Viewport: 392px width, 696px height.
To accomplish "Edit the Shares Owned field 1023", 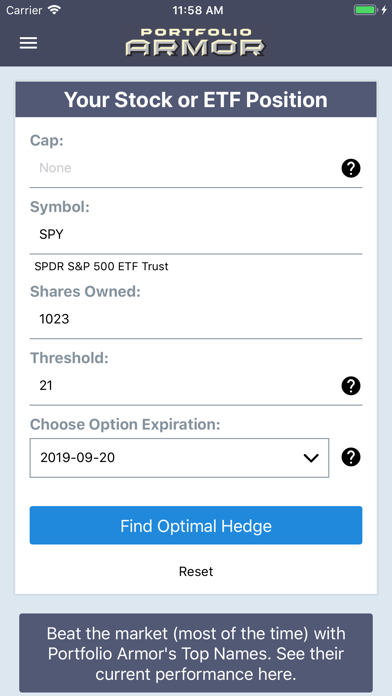I will tap(196, 319).
